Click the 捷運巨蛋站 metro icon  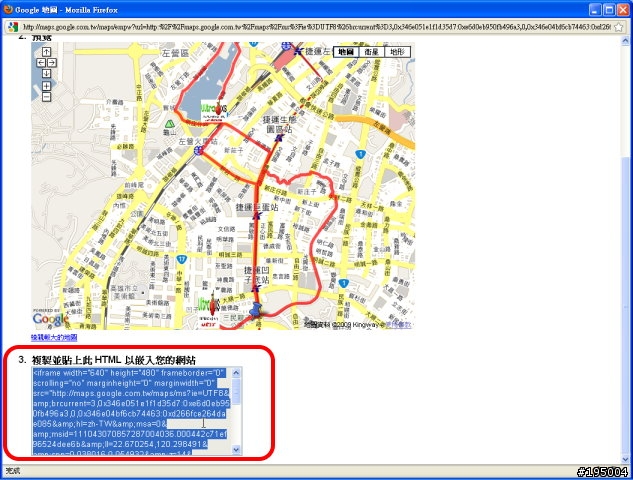point(257,216)
